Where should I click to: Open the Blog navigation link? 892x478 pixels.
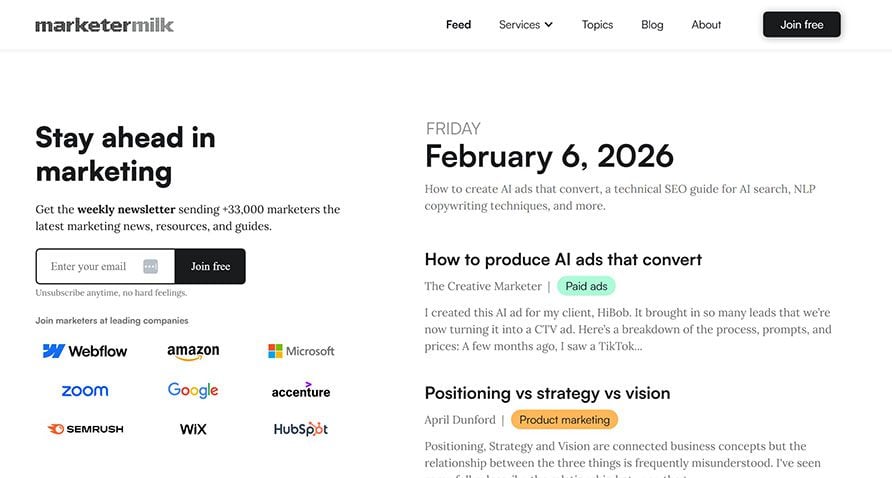pos(652,25)
